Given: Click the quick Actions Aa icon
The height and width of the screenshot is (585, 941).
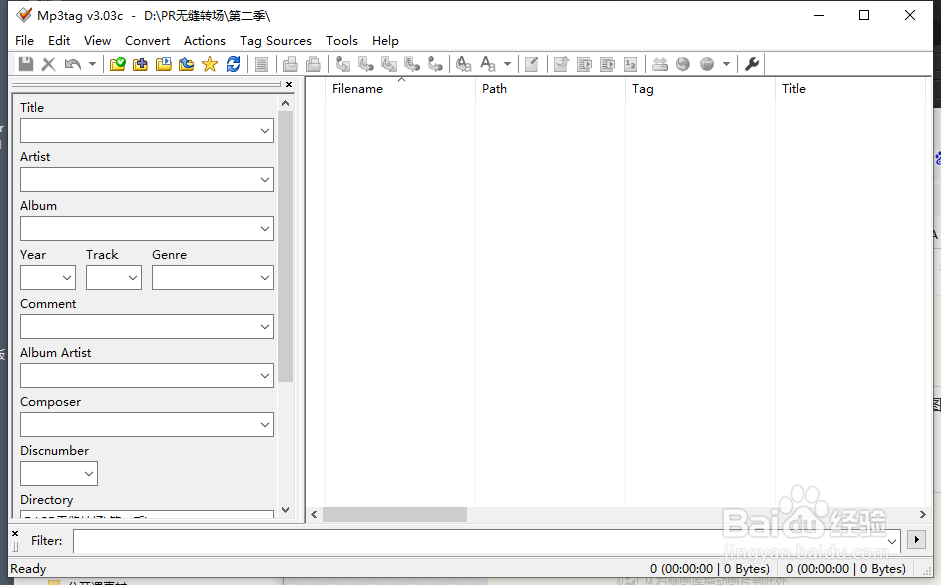Looking at the screenshot, I should 488,64.
